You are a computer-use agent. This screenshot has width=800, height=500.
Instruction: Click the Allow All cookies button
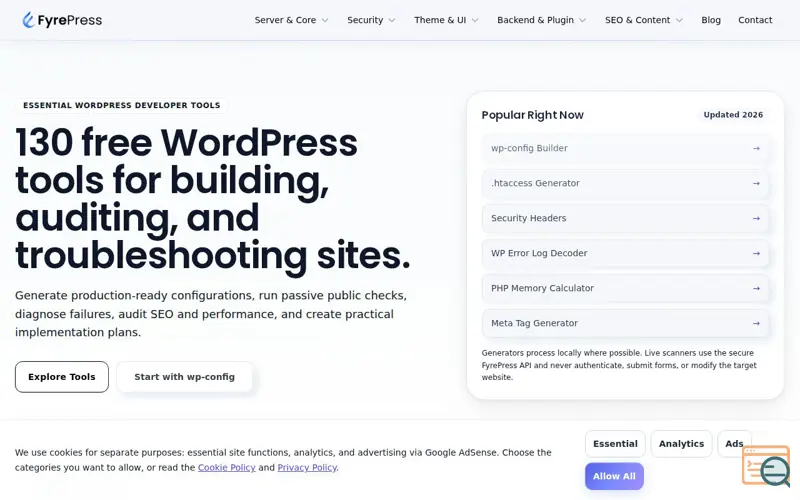[614, 476]
